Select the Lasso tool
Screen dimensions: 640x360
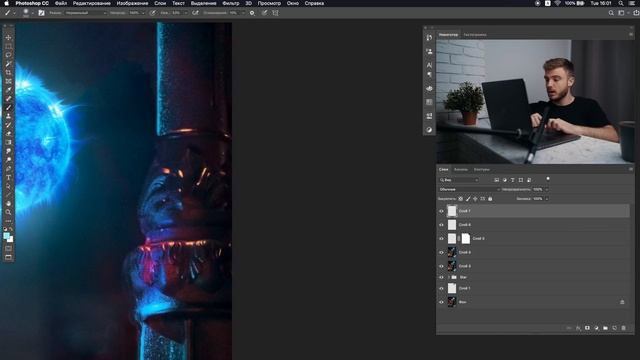[8, 55]
